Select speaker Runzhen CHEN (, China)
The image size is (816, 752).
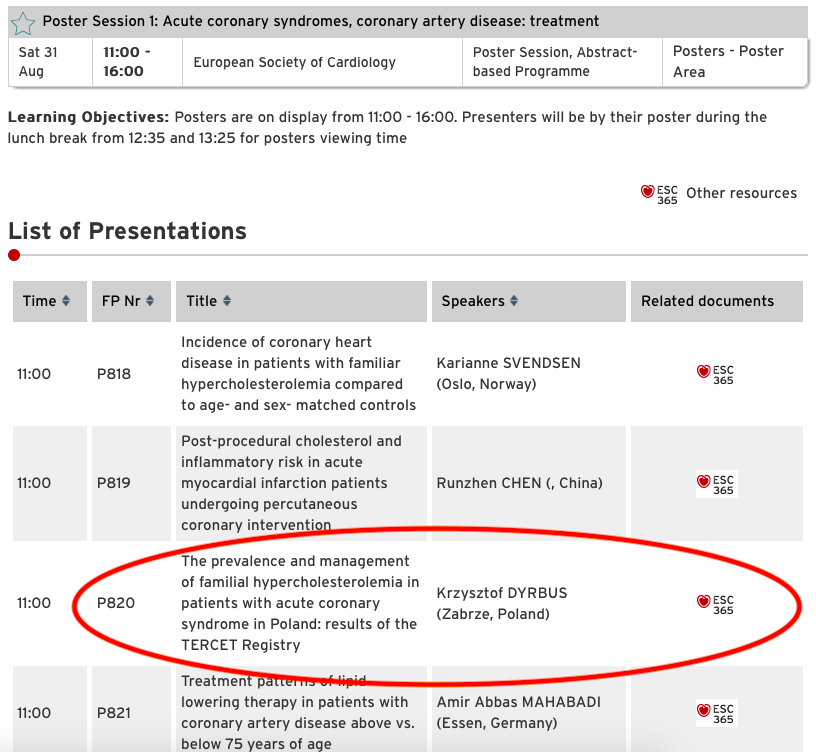519,483
